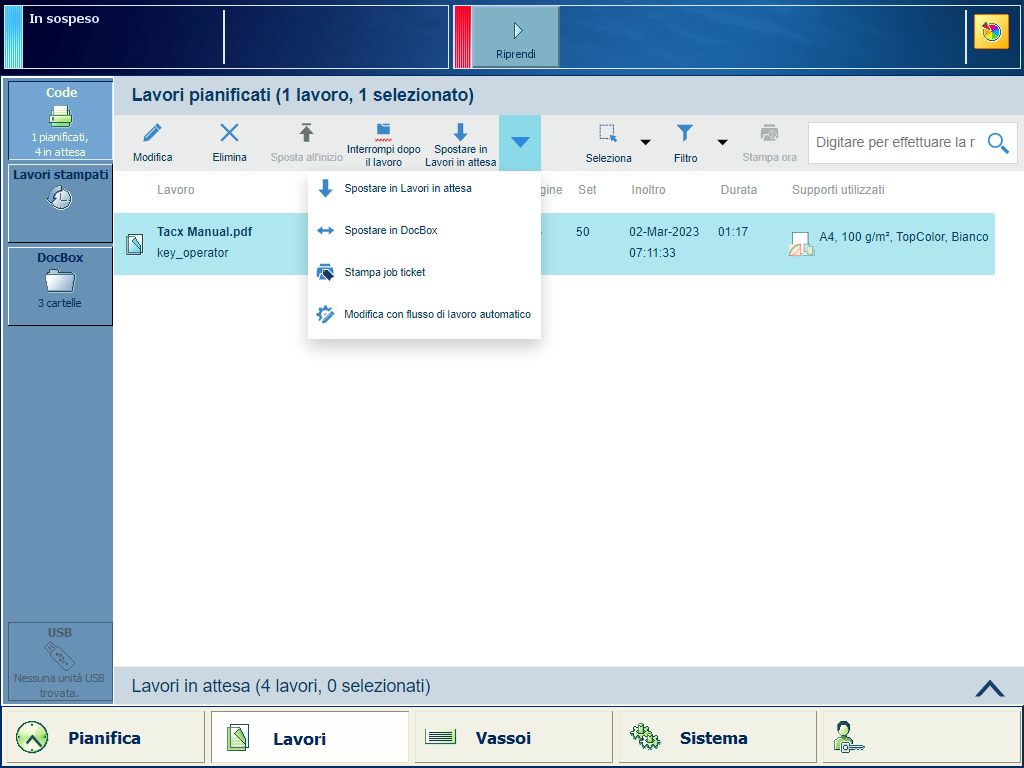1024x768 pixels.
Task: Click the 02-Mar-2023 submission date
Action: click(664, 232)
